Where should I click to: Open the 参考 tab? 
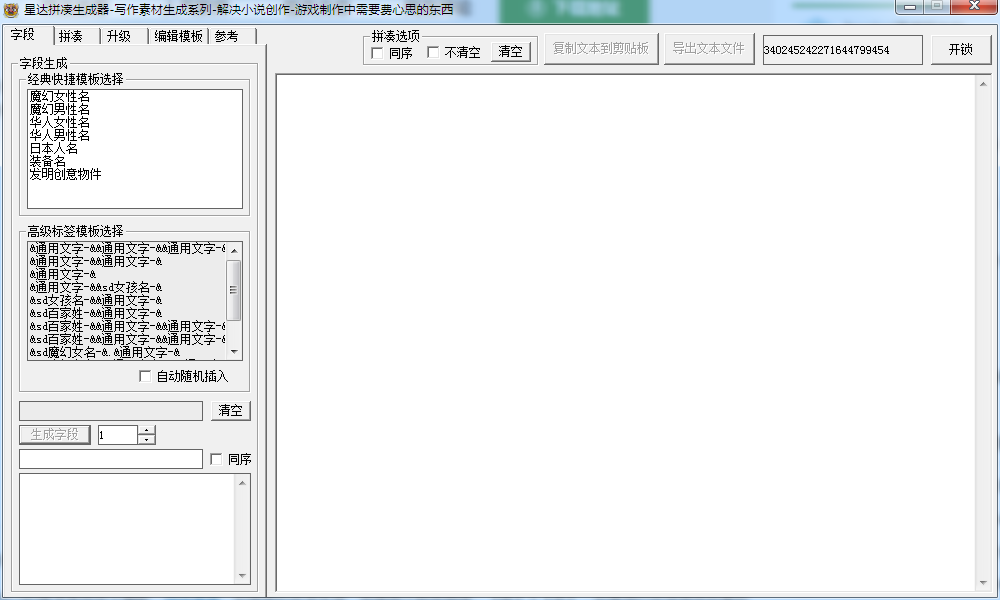pyautogui.click(x=226, y=36)
